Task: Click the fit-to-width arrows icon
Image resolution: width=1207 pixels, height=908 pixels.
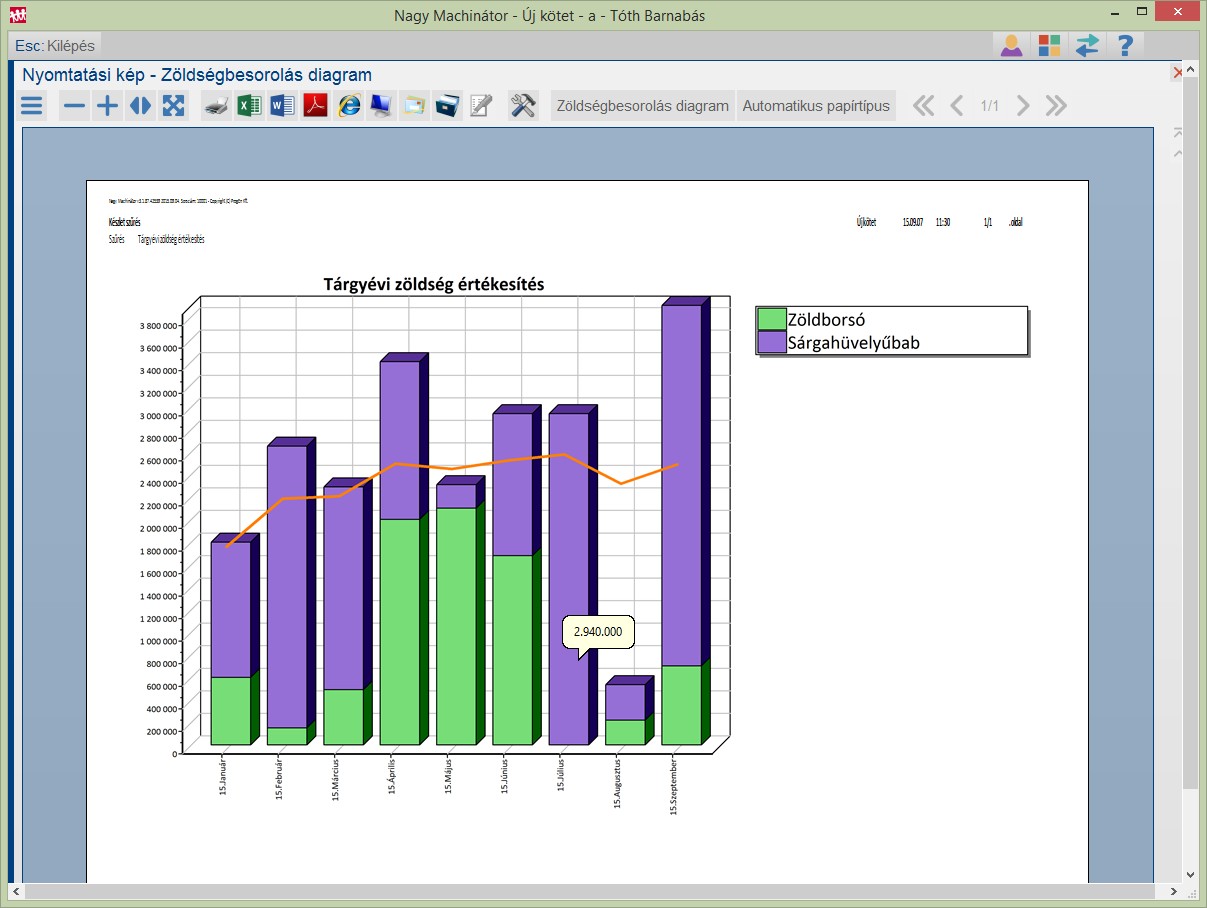Action: (x=140, y=106)
